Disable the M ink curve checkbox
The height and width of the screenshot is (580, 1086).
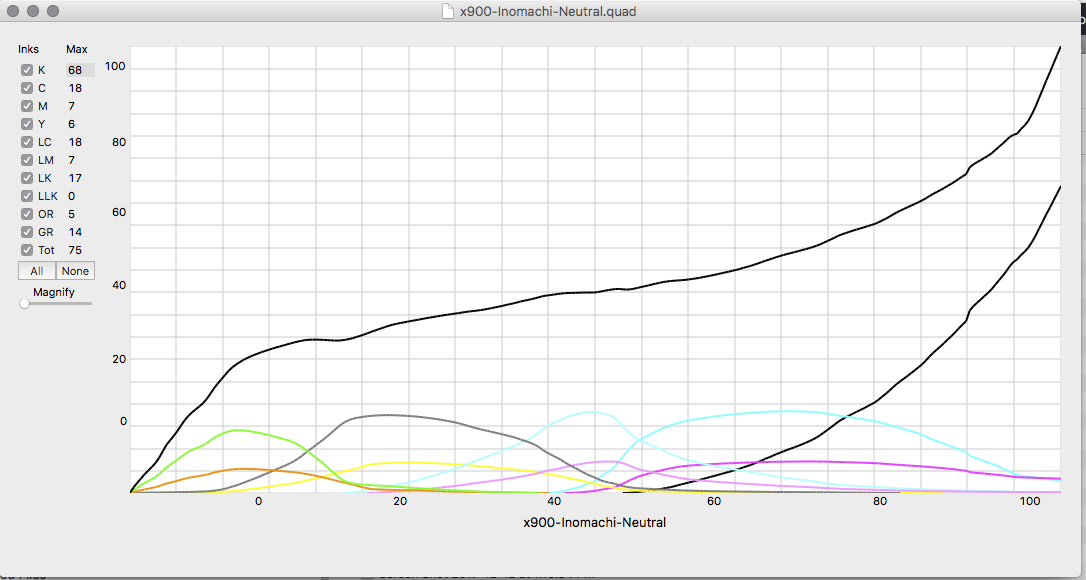point(27,106)
